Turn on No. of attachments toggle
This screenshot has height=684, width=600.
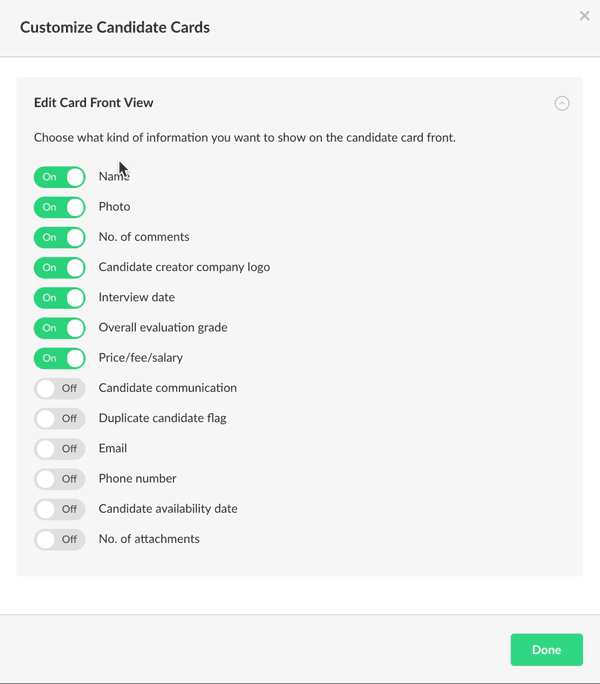(60, 539)
